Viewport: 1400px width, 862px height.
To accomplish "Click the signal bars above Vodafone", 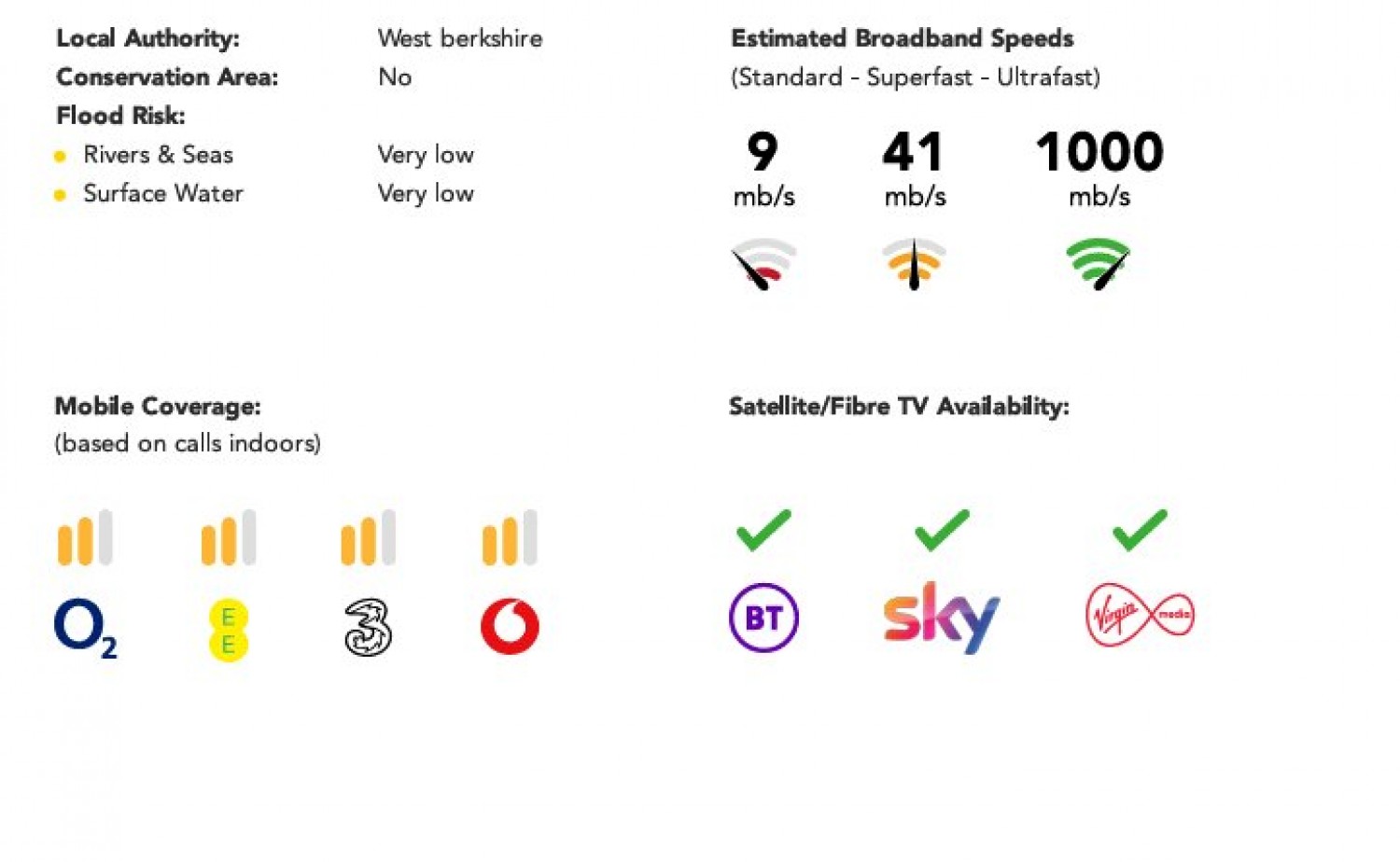I will coord(510,537).
